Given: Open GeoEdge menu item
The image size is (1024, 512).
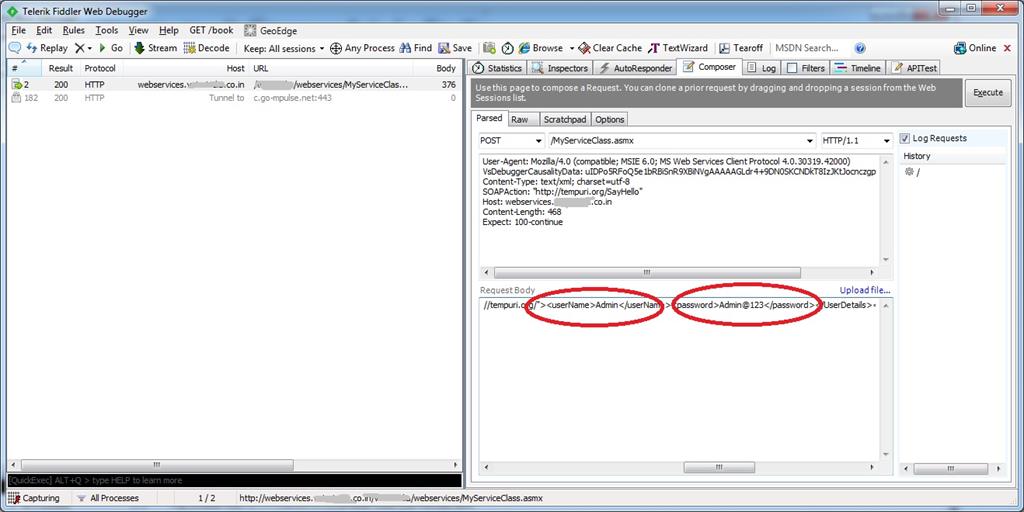Looking at the screenshot, I should click(x=270, y=31).
